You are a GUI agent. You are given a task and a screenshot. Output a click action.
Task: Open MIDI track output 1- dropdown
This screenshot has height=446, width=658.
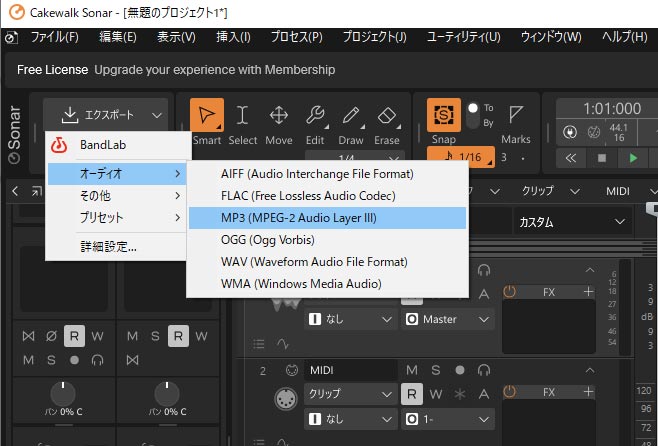(448, 419)
